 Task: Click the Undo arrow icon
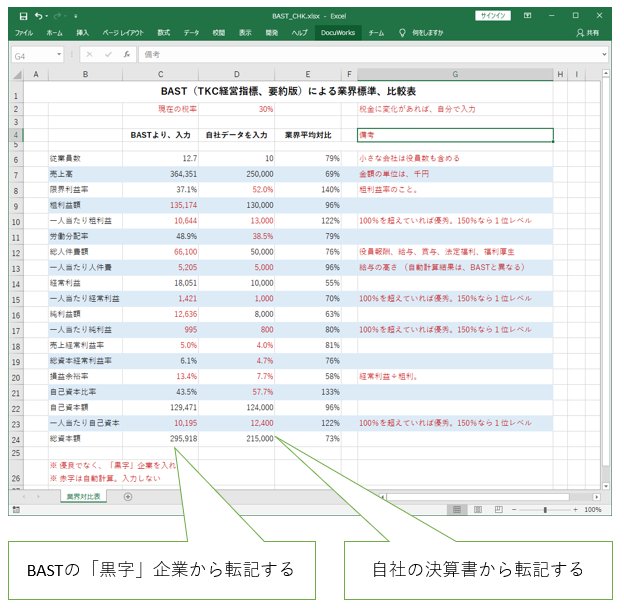39,16
